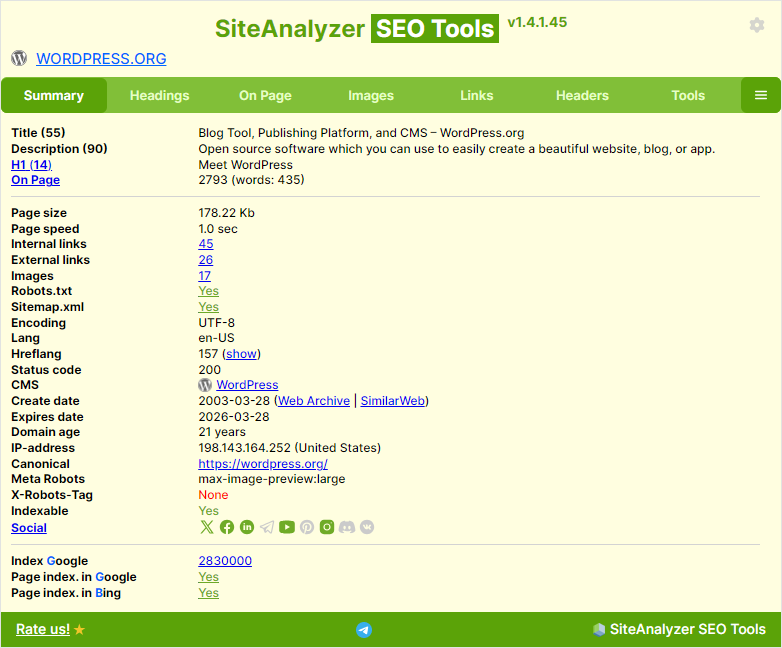The height and width of the screenshot is (648, 782).
Task: Open the YouTube social icon
Action: 287,527
